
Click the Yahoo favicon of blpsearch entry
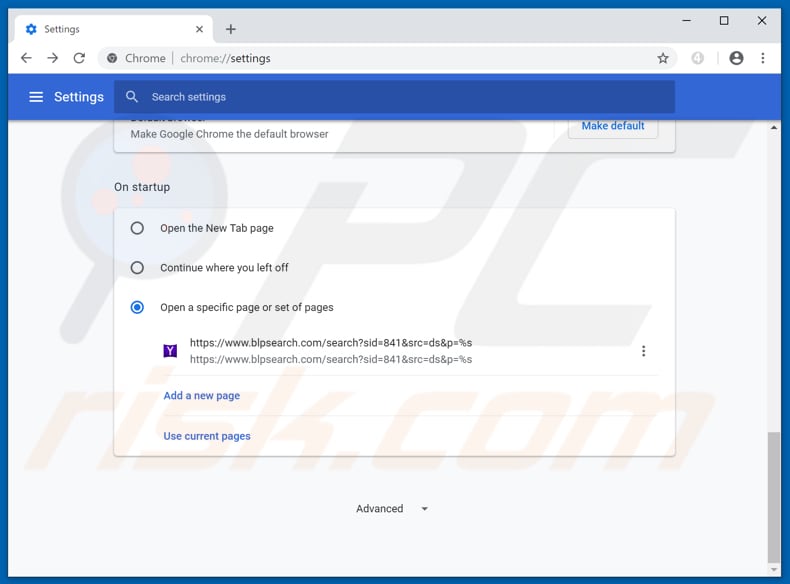170,351
